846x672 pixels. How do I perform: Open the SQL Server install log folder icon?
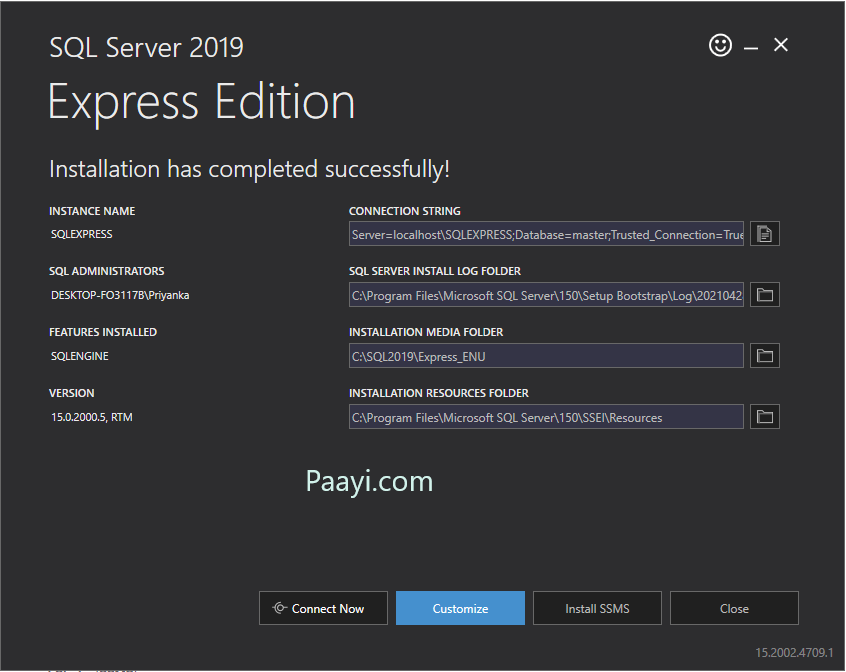point(765,295)
